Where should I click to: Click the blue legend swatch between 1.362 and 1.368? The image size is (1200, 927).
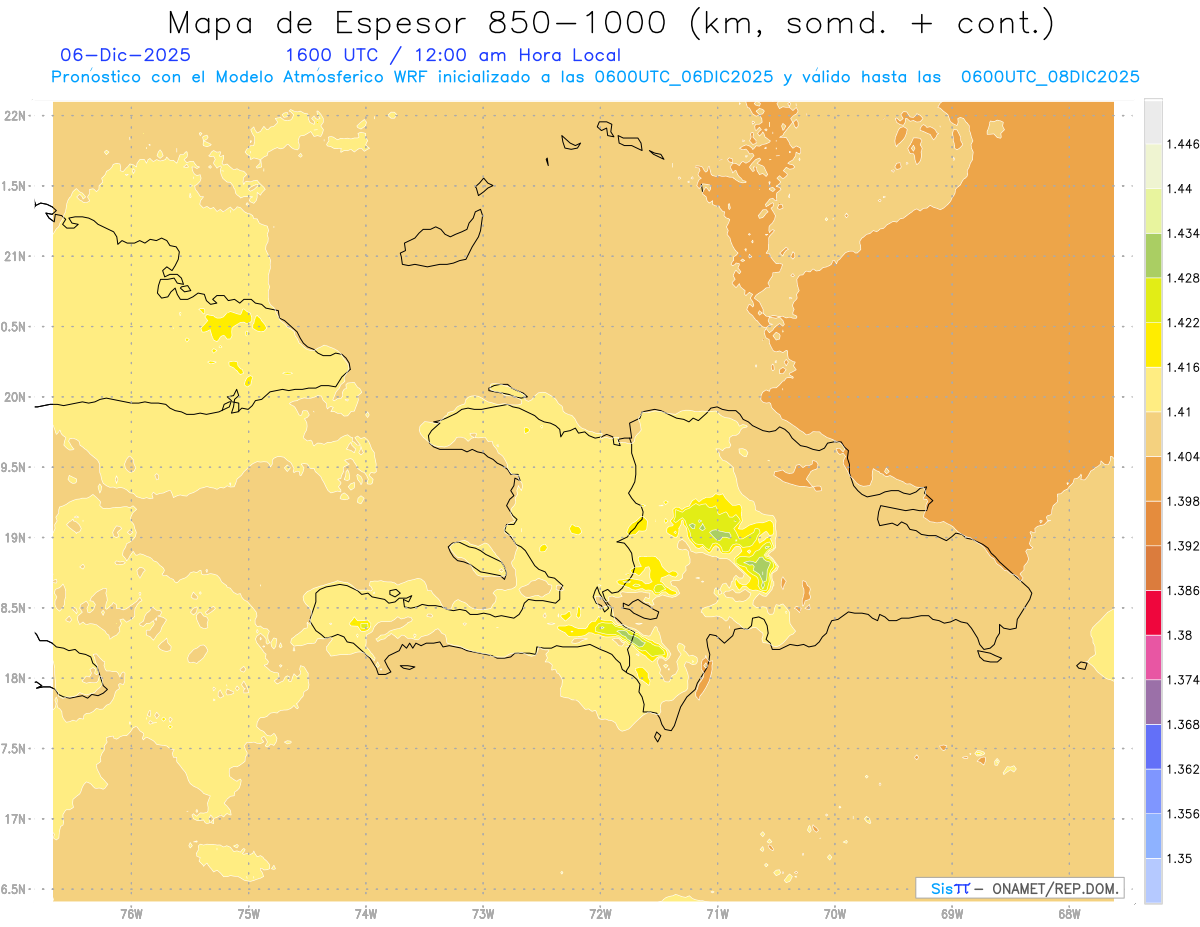coord(1153,746)
